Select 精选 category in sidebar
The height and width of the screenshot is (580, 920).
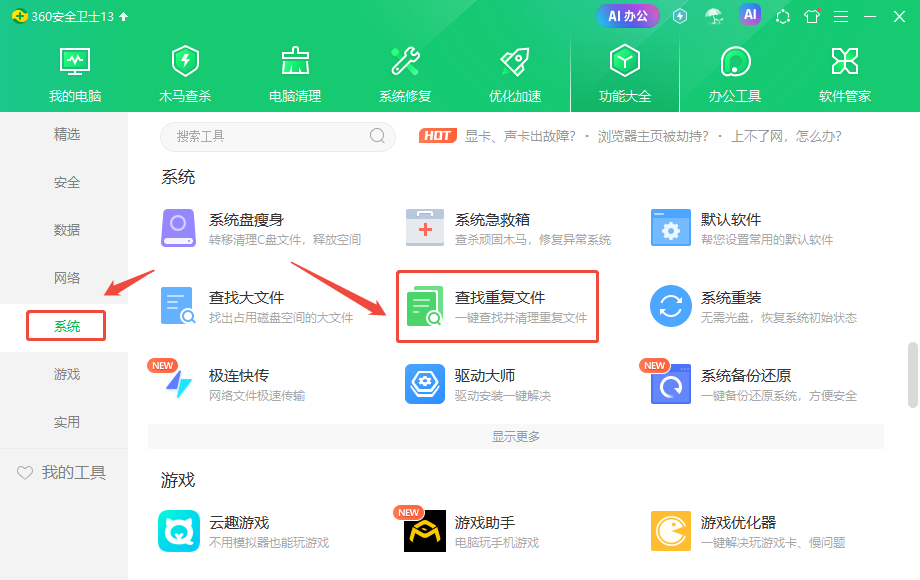pos(67,134)
